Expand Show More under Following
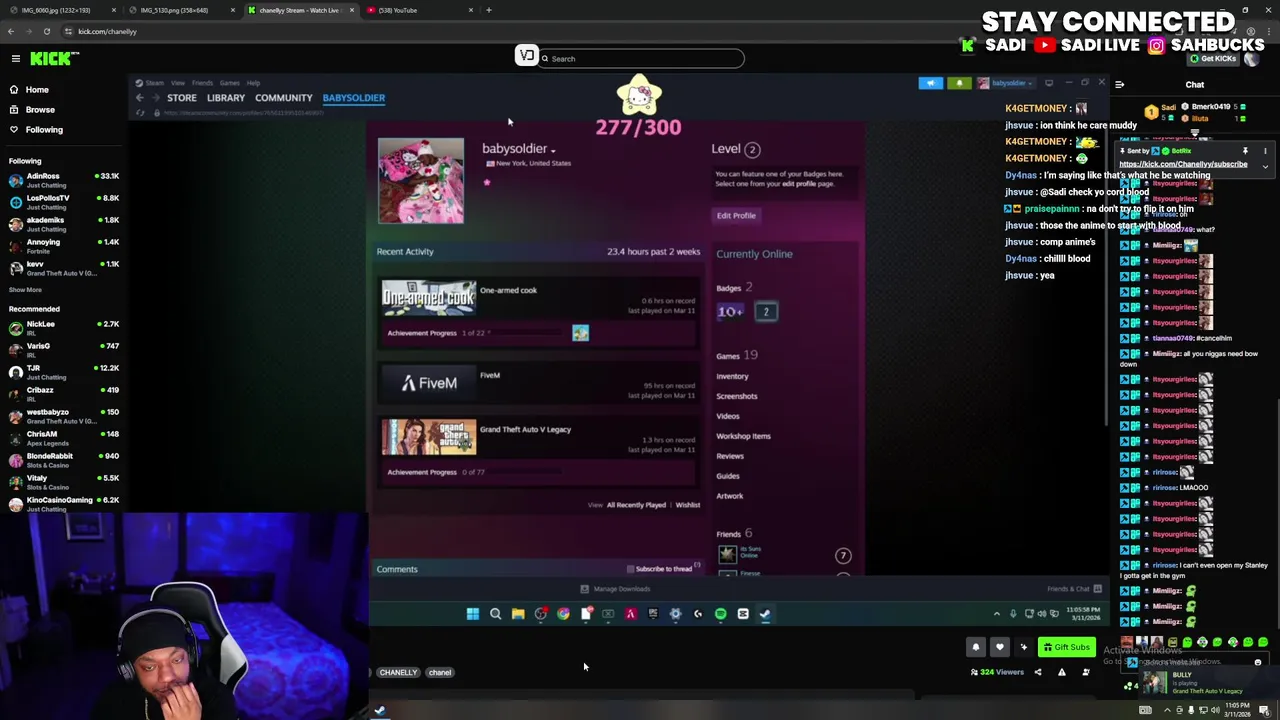1280x720 pixels. [25, 290]
